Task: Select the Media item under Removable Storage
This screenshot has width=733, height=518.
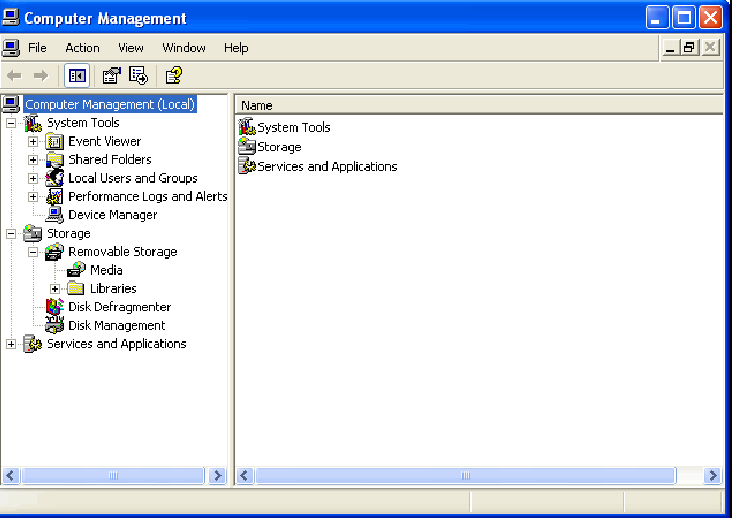Action: 106,270
